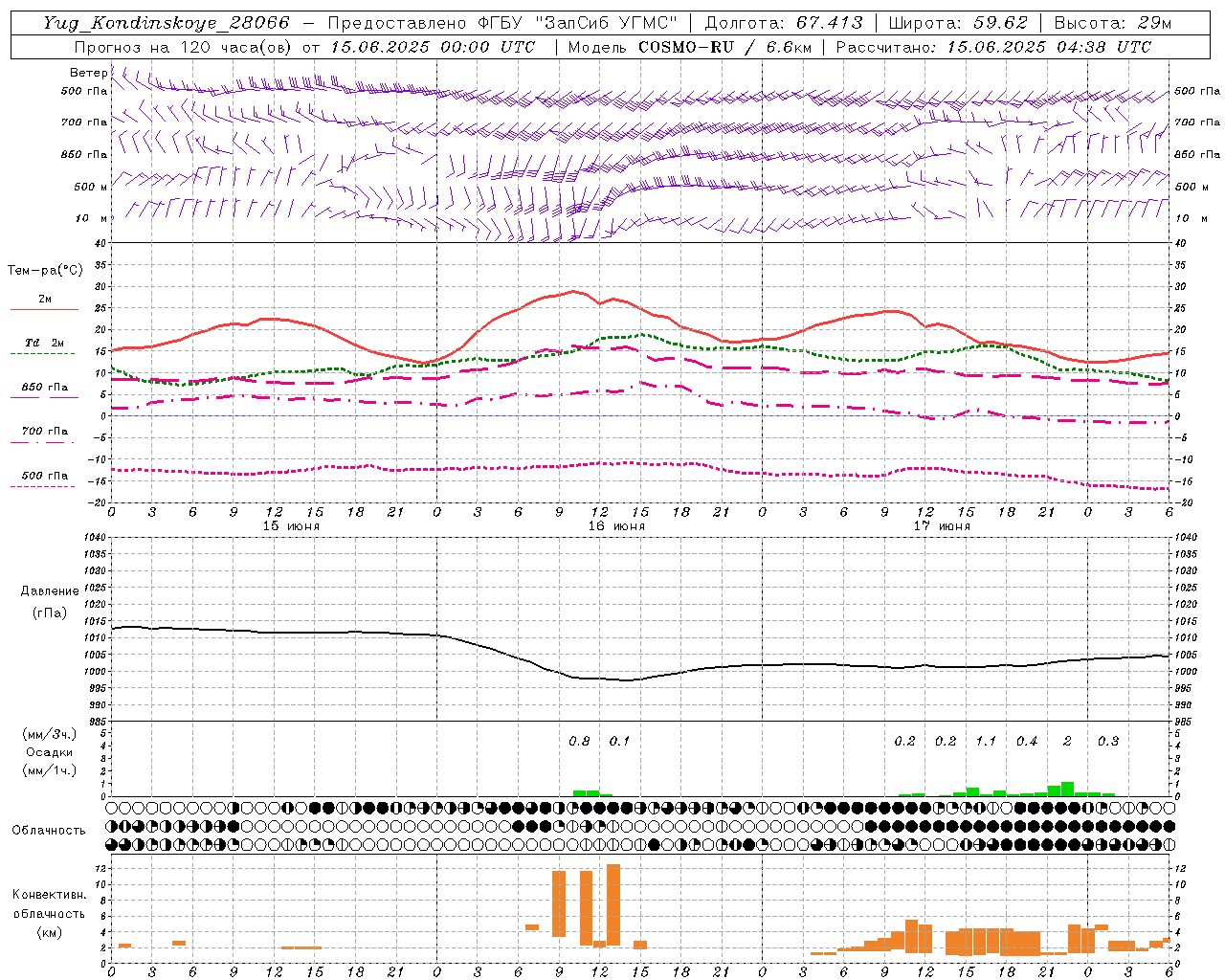This screenshot has width=1225, height=980.
Task: Click the station title Yug_Kondinskoye_28066
Action: coord(166,23)
